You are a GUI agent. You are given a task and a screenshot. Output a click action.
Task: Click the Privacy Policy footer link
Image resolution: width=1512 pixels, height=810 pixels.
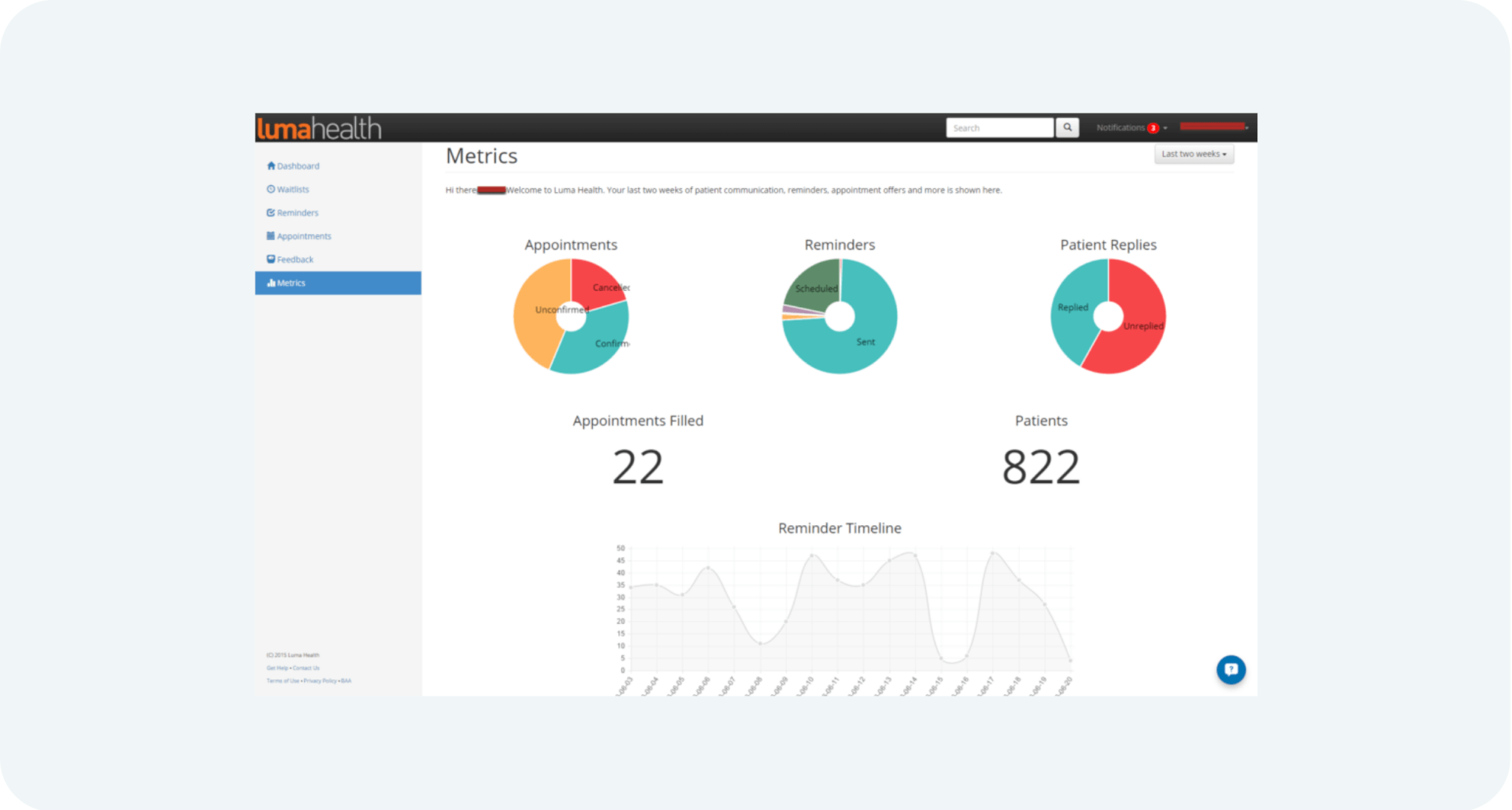tap(320, 681)
